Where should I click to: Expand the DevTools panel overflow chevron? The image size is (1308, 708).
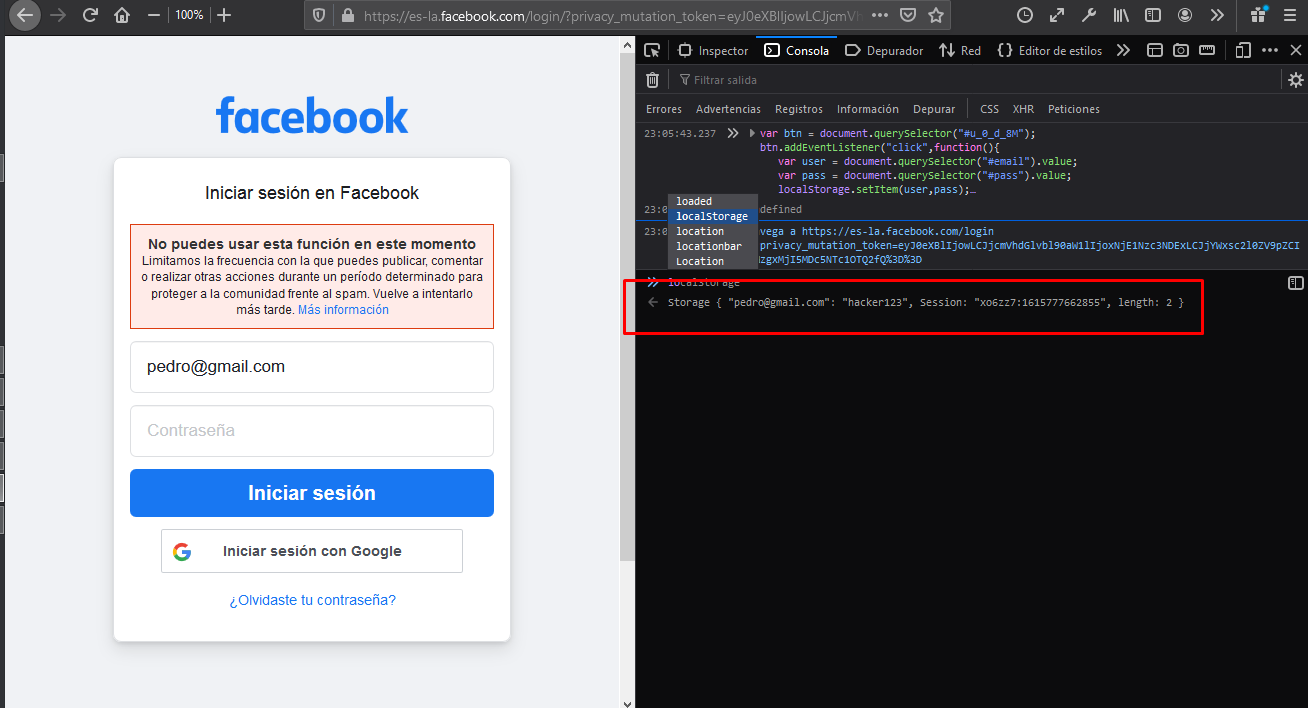tap(1122, 49)
